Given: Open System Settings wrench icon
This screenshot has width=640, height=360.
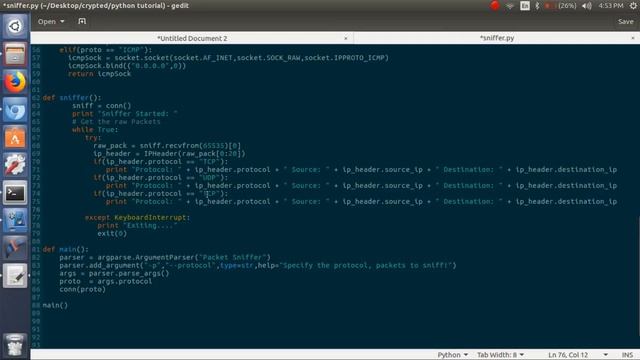Looking at the screenshot, I should click(x=15, y=165).
